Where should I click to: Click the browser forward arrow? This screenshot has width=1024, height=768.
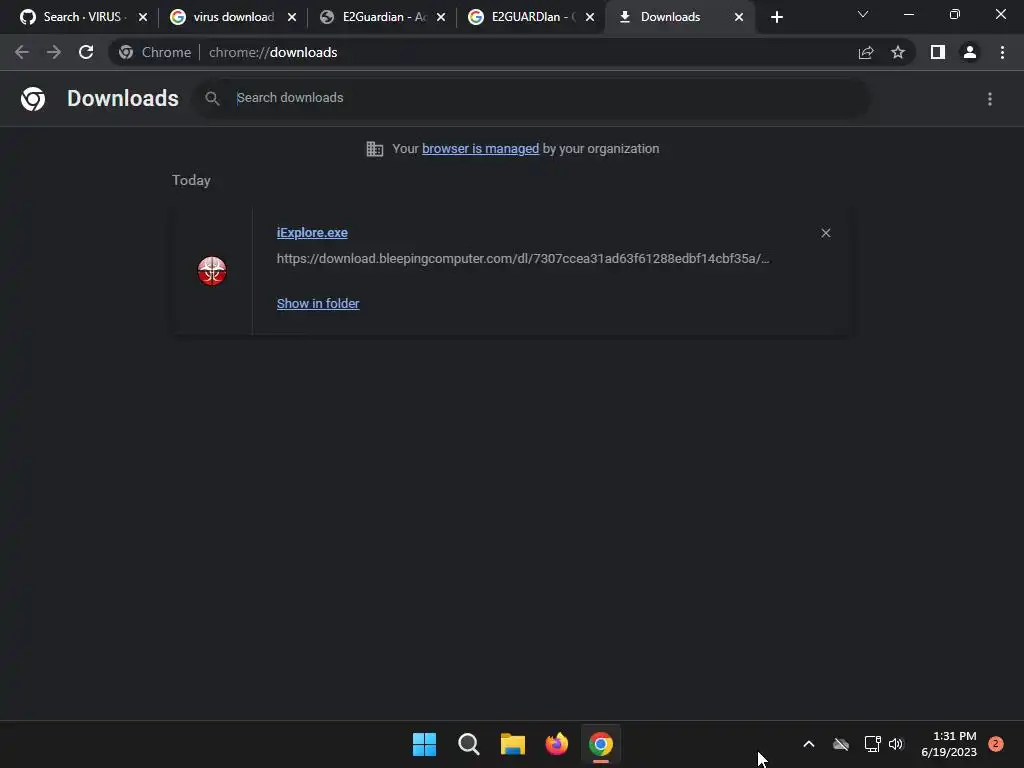(54, 52)
